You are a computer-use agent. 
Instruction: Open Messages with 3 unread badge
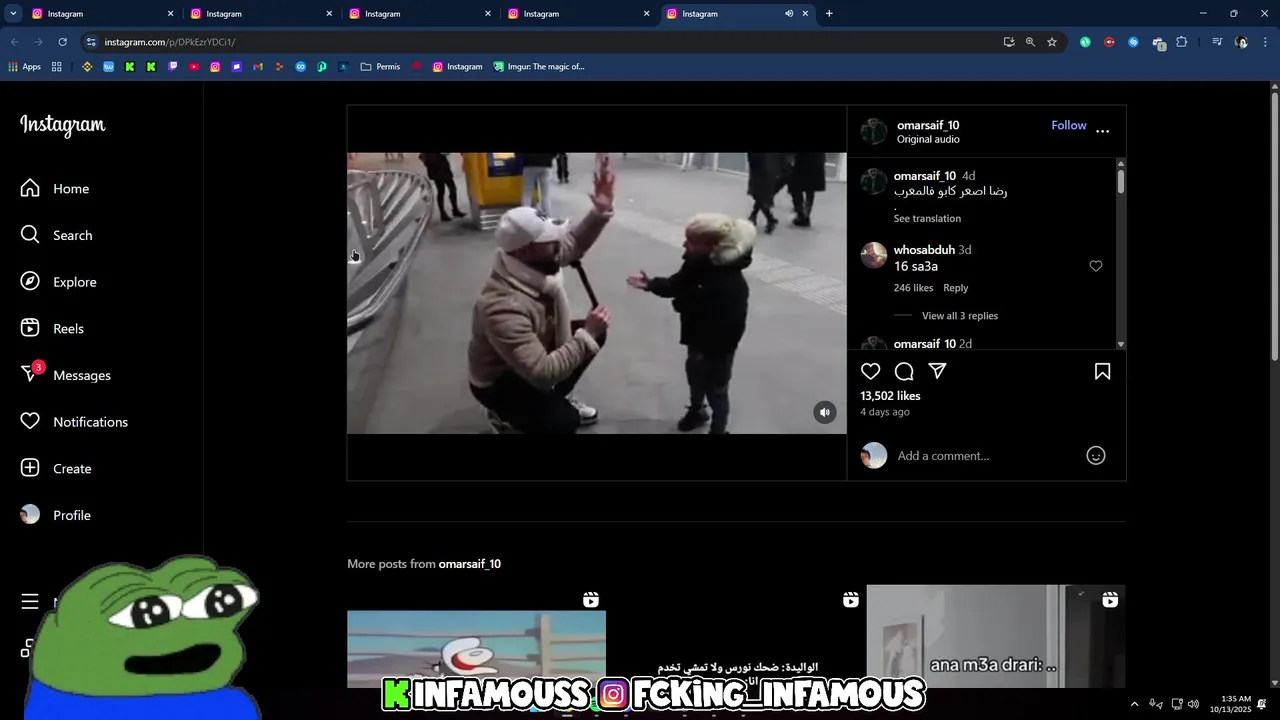coord(65,375)
